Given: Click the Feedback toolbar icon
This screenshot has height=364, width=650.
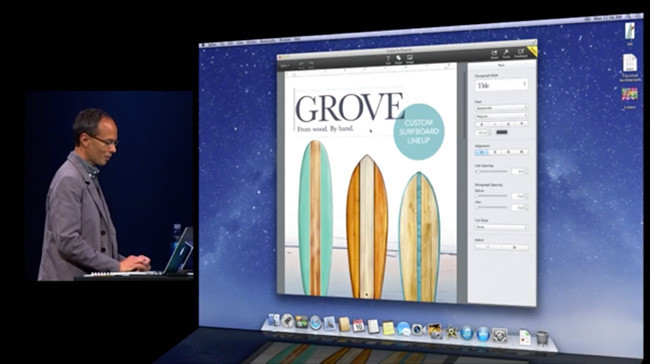Looking at the screenshot, I should click(520, 53).
